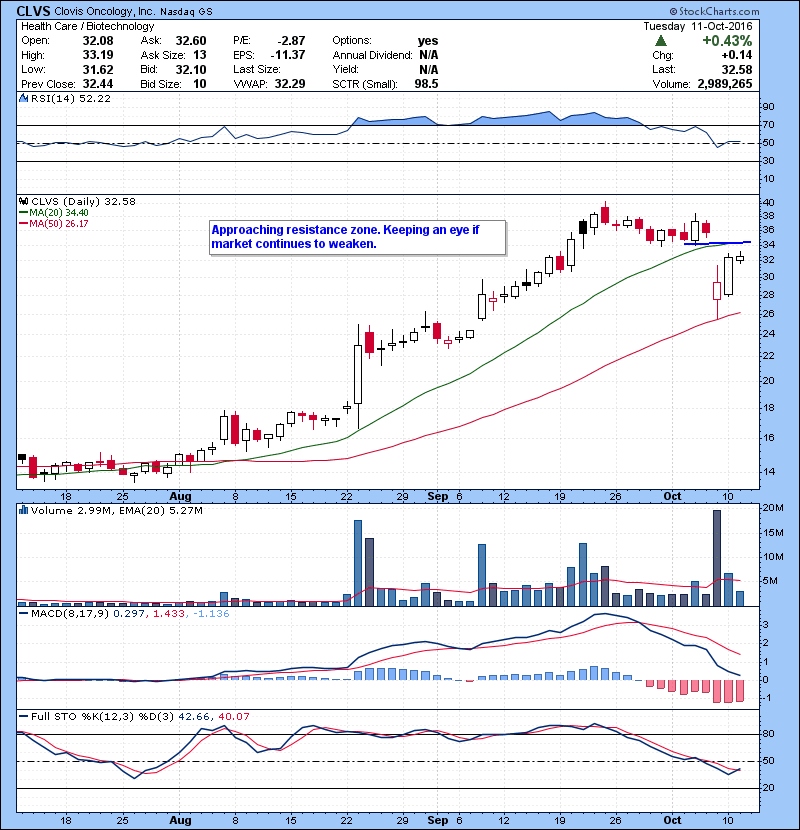Click the Clovis Oncology, Inc. company name

tap(104, 11)
